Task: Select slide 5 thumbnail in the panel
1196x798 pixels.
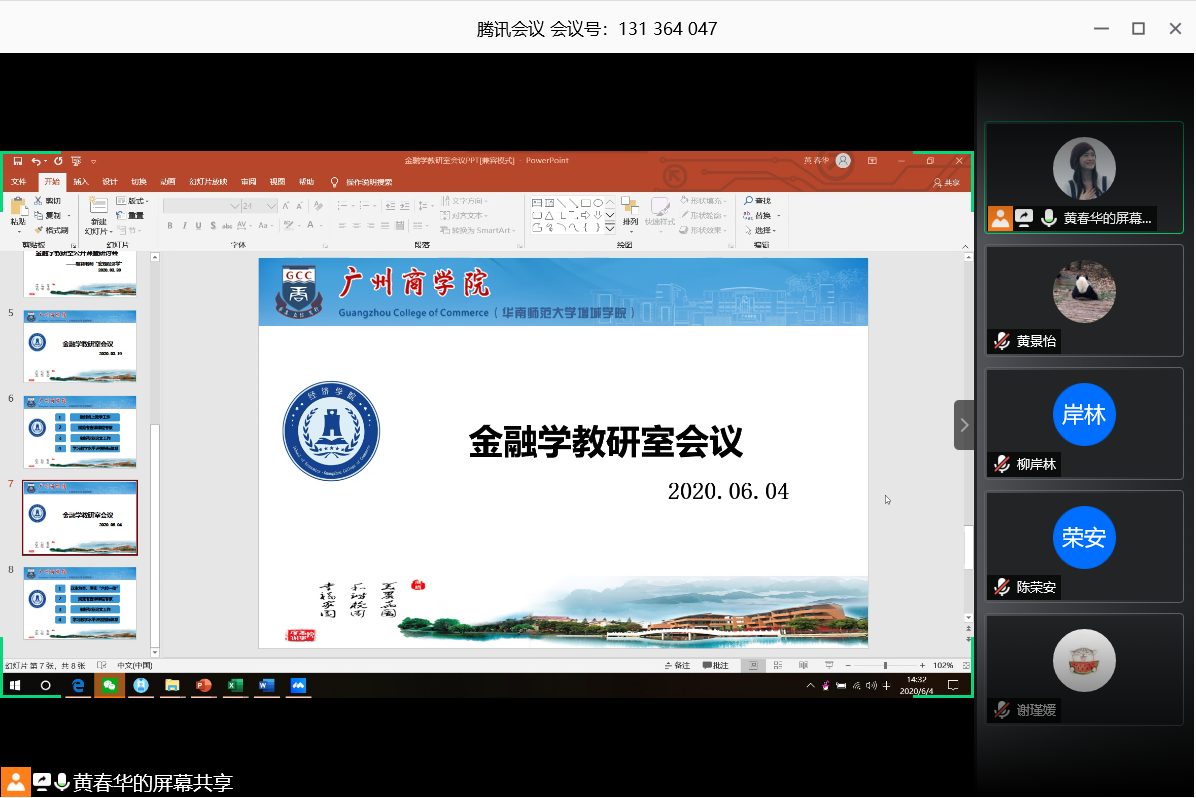Action: (79, 346)
